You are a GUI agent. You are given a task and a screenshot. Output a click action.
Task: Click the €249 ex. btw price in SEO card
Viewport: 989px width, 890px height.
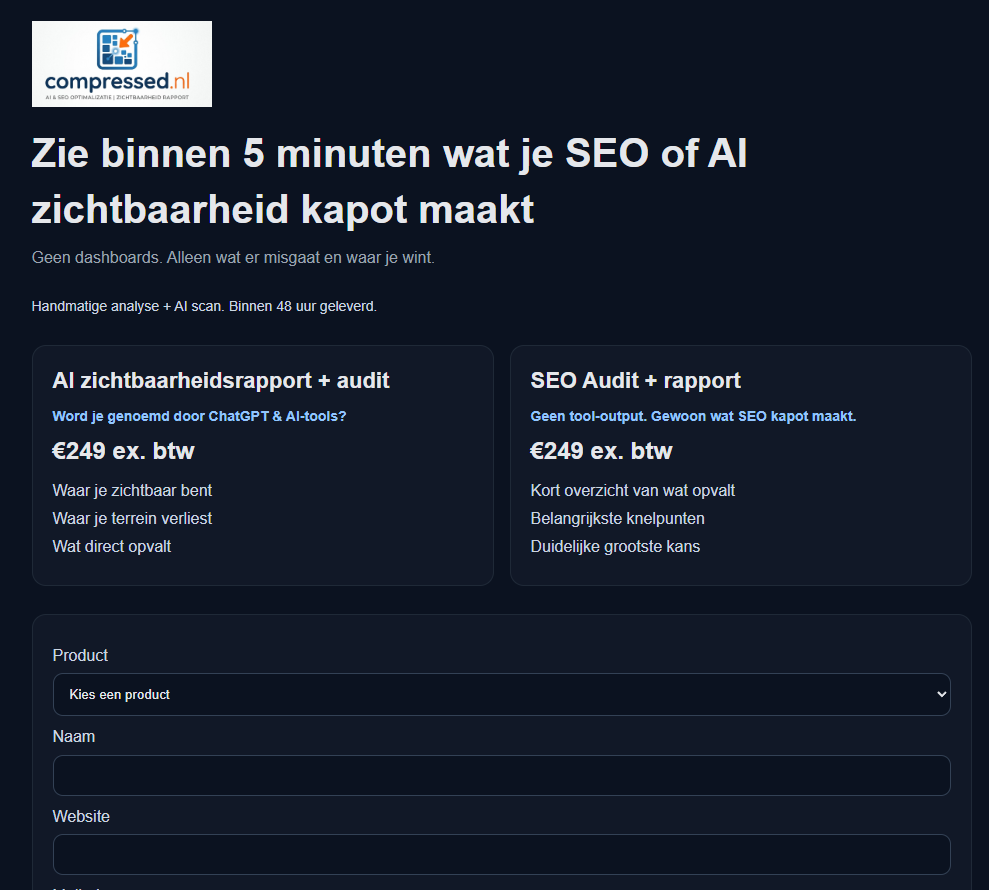coord(601,451)
